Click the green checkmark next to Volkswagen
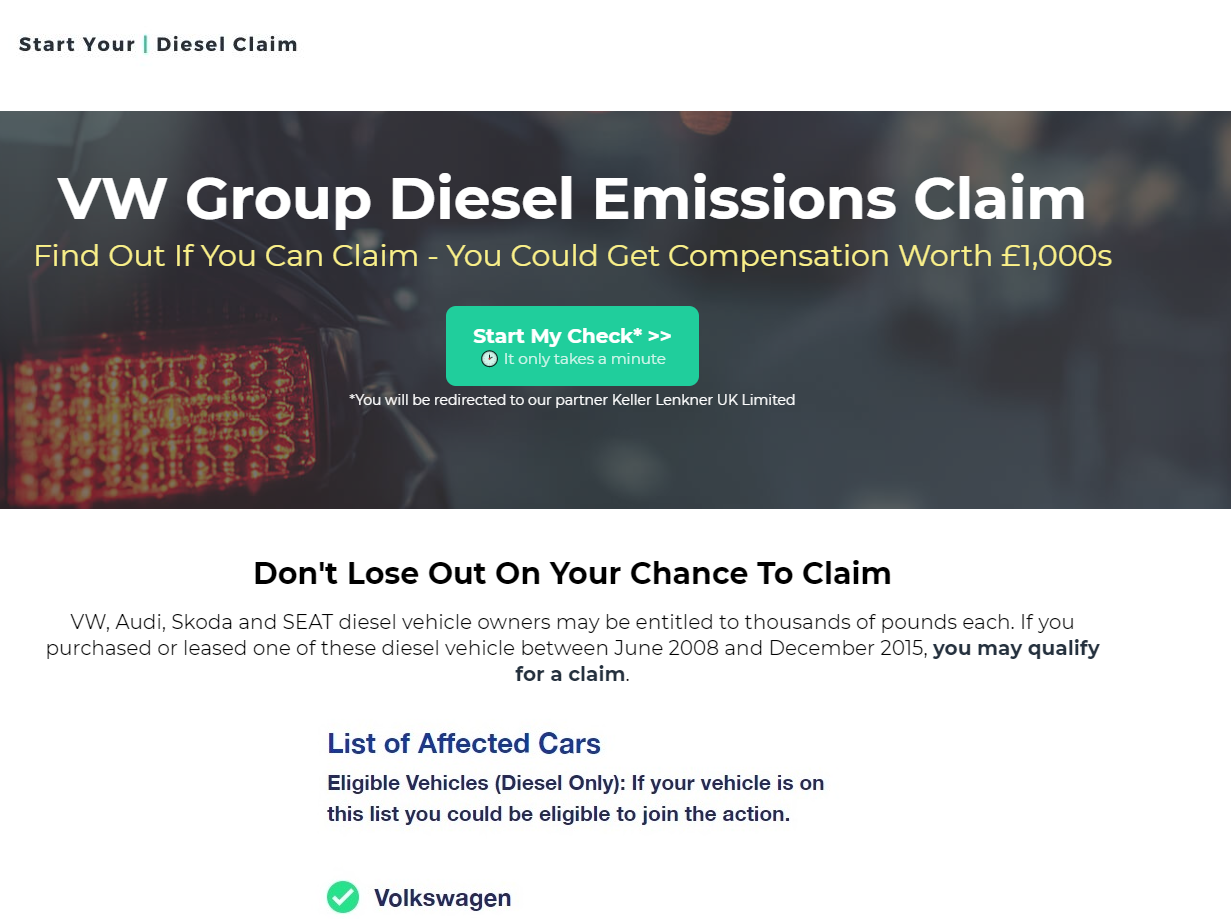Image resolution: width=1231 pixels, height=919 pixels. pyautogui.click(x=343, y=897)
